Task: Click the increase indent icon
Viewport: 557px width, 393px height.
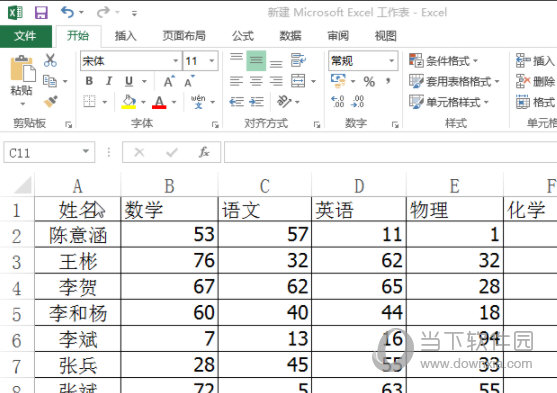Action: [x=256, y=102]
